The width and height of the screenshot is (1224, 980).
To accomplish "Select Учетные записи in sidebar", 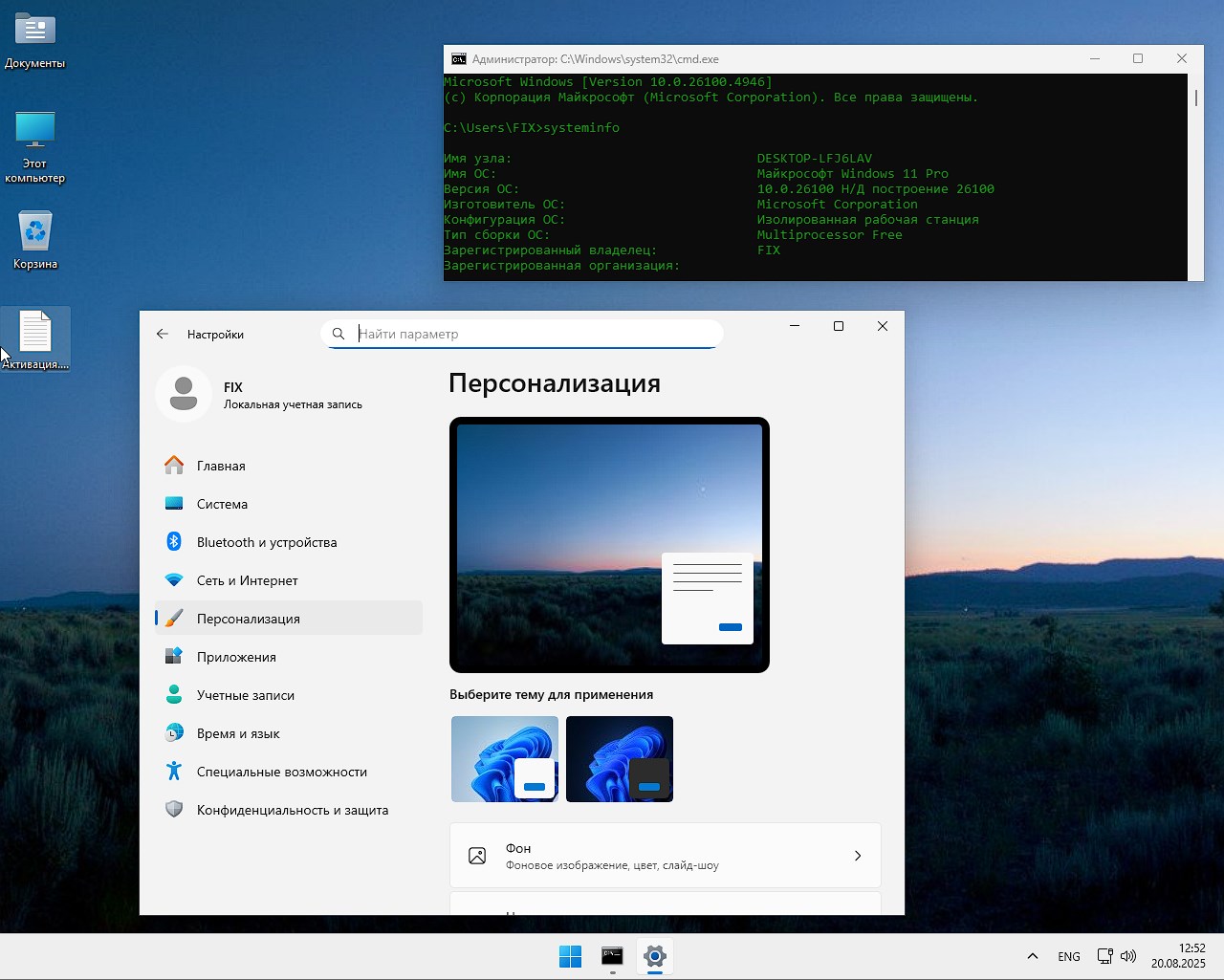I will 289,695.
